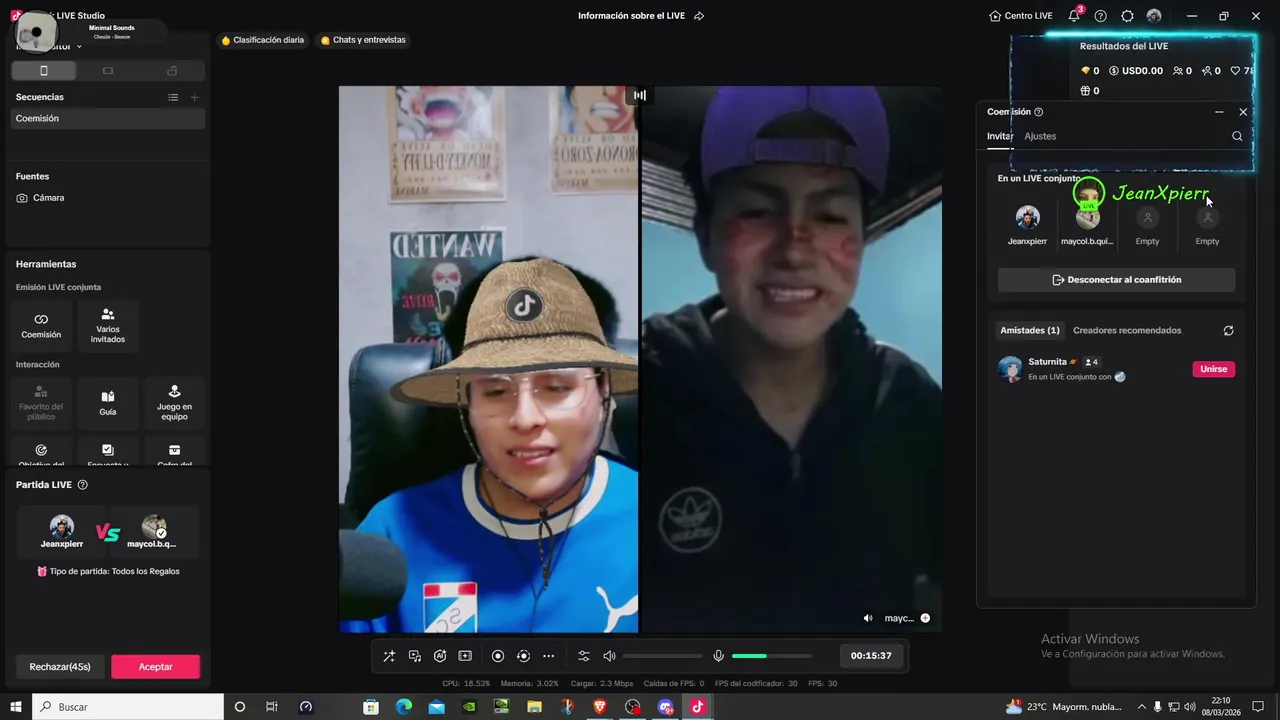Viewport: 1280px width, 720px height.
Task: Show Coemisión panel help icon
Action: (1038, 112)
